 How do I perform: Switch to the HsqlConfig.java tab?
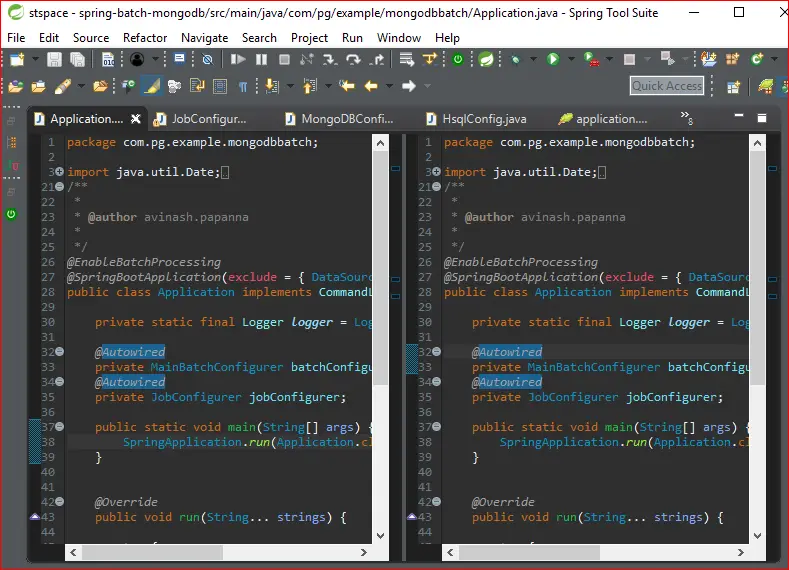[484, 119]
